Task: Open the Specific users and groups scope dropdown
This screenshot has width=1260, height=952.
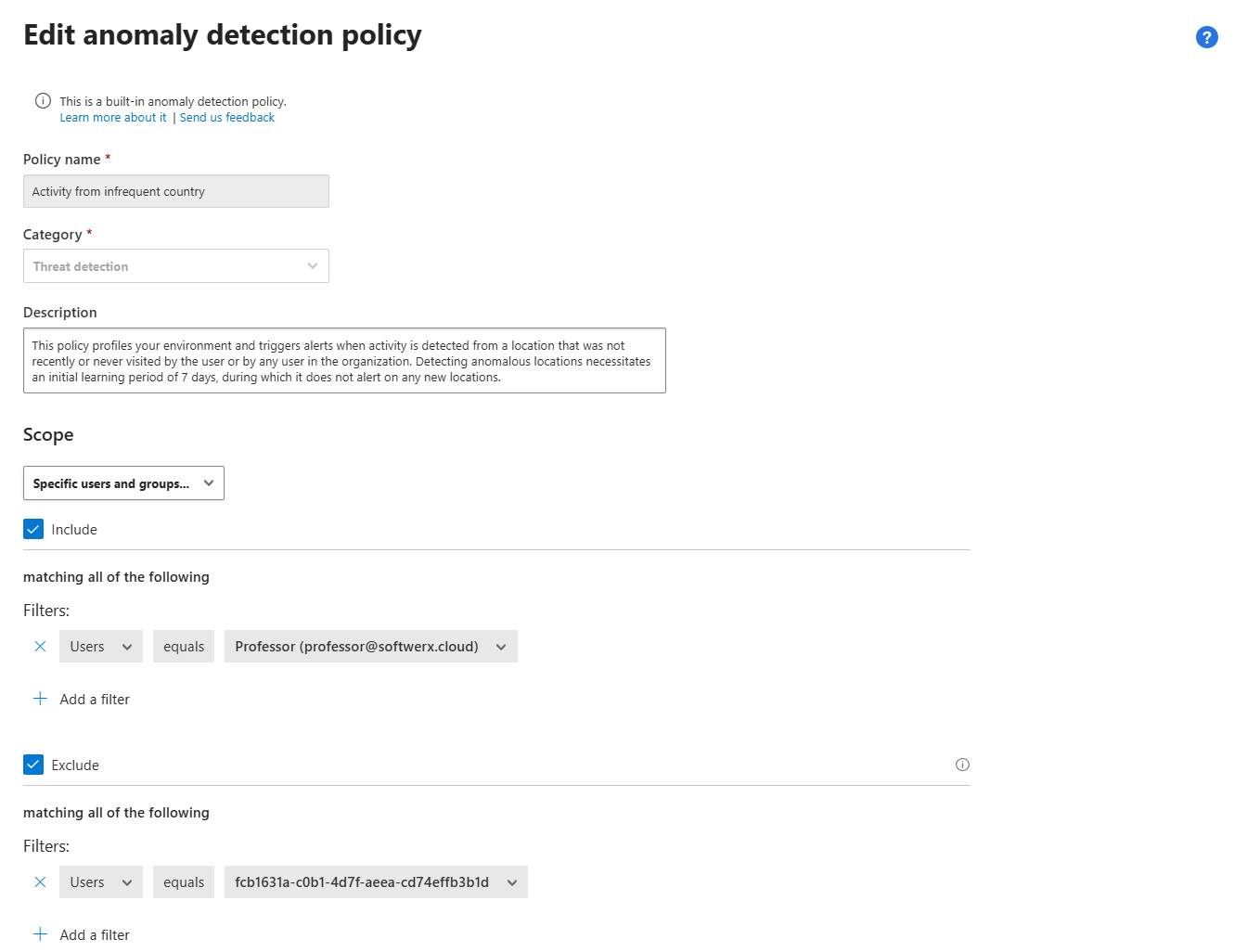Action: pyautogui.click(x=123, y=483)
